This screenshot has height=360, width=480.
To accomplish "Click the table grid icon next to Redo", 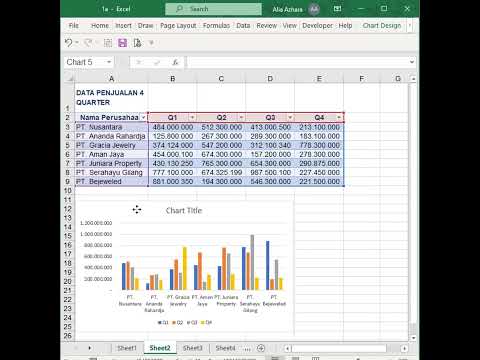I will [x=108, y=43].
